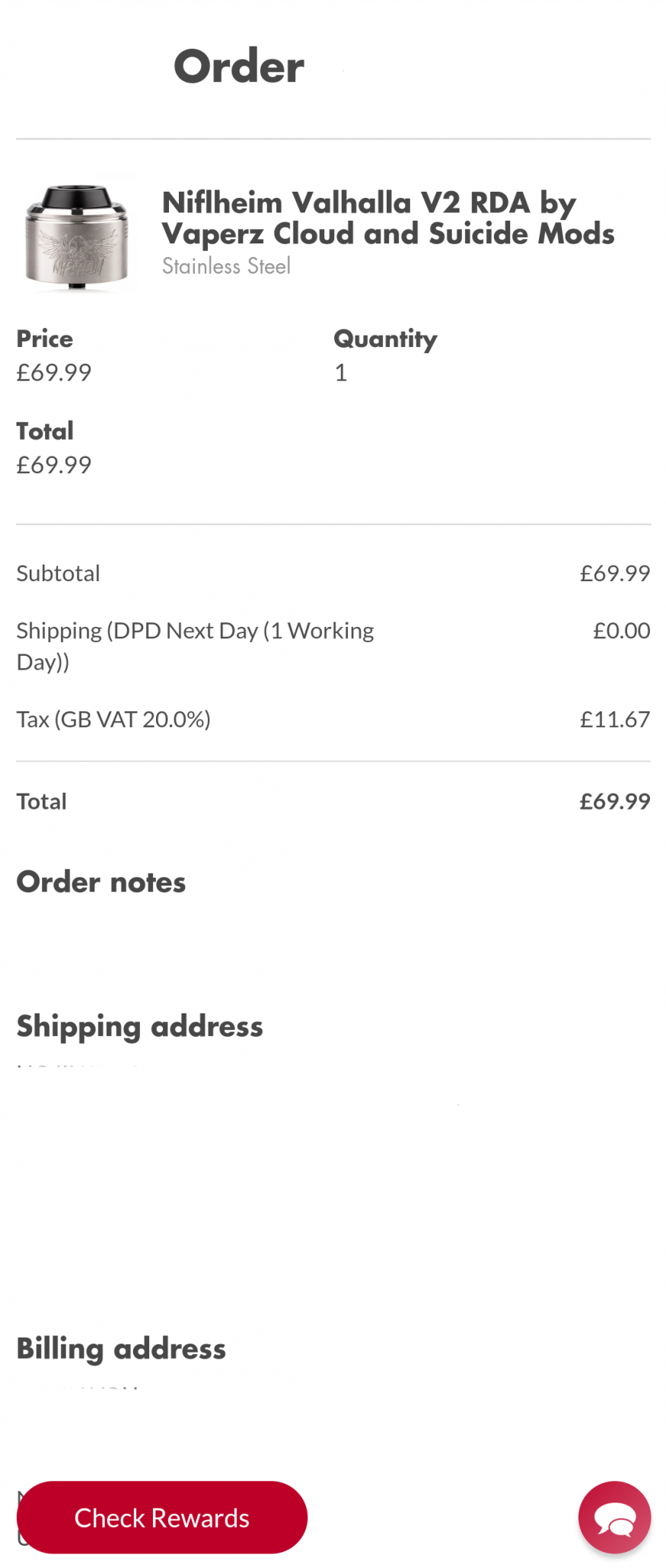This screenshot has height=1568, width=666.
Task: Click the Billing address heading
Action: point(121,1348)
